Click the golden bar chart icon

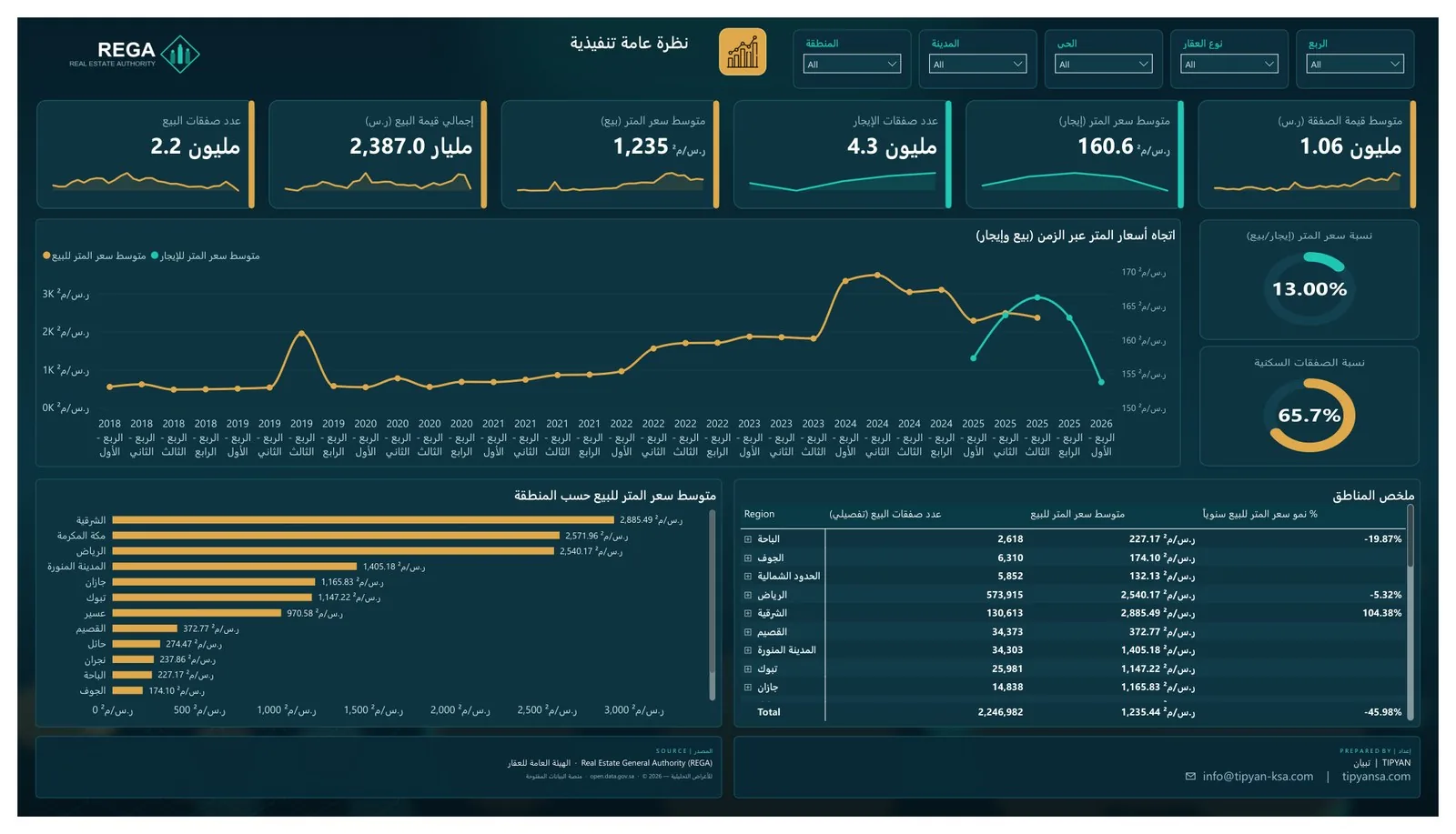coord(742,52)
